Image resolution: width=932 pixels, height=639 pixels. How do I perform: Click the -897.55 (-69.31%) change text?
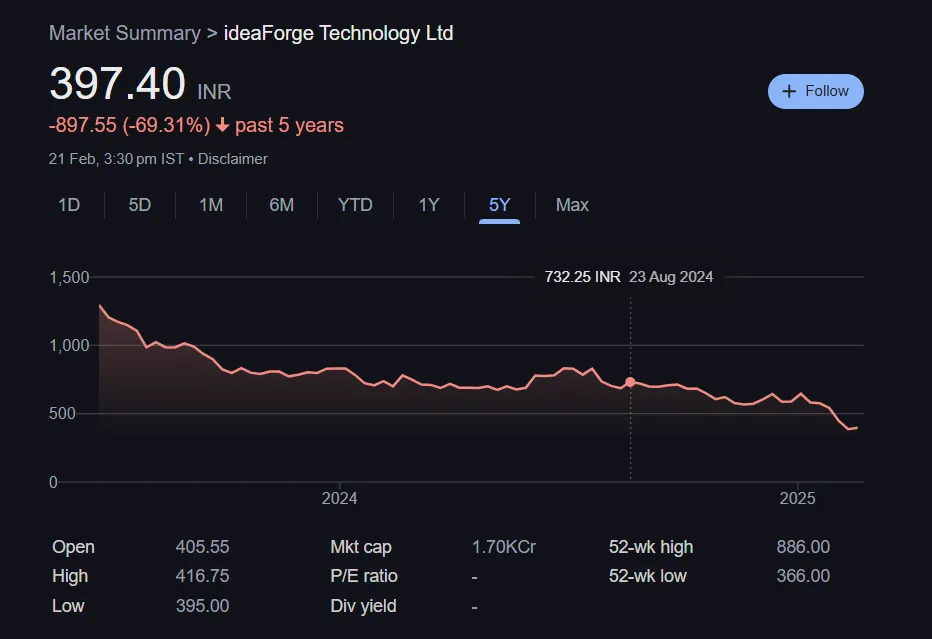tap(130, 125)
